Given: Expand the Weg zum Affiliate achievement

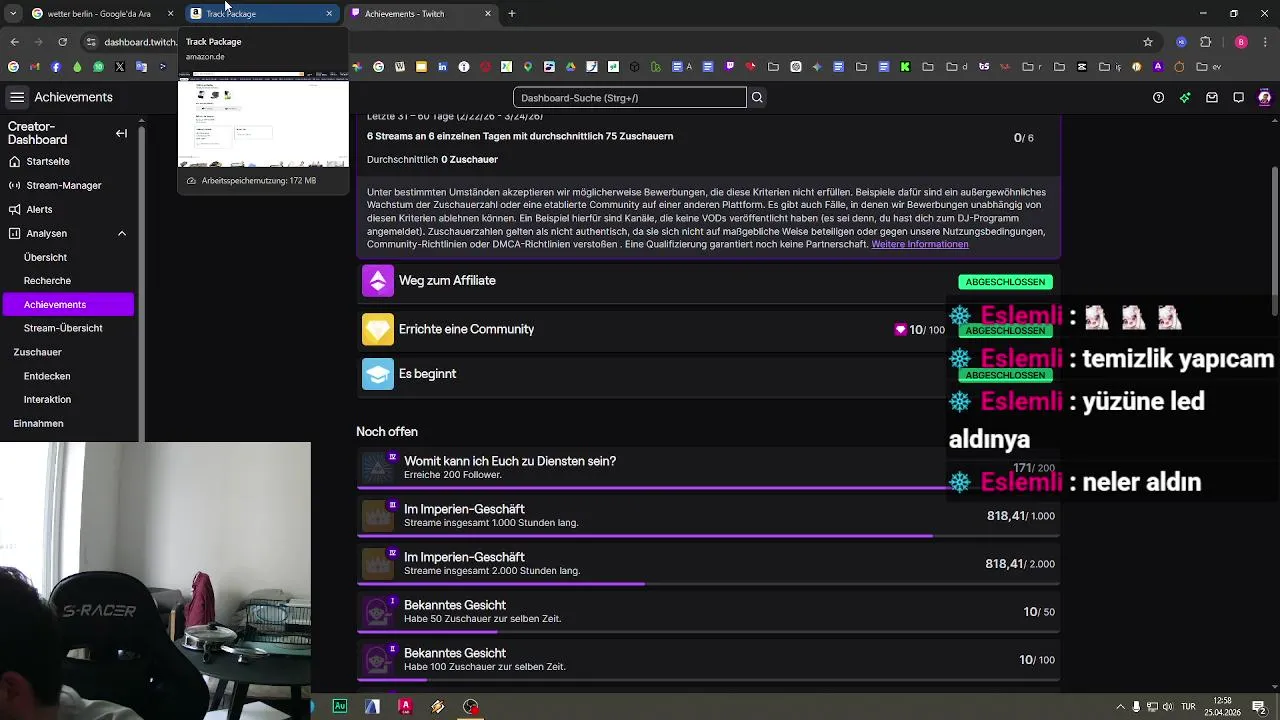Looking at the screenshot, I should point(708,281).
